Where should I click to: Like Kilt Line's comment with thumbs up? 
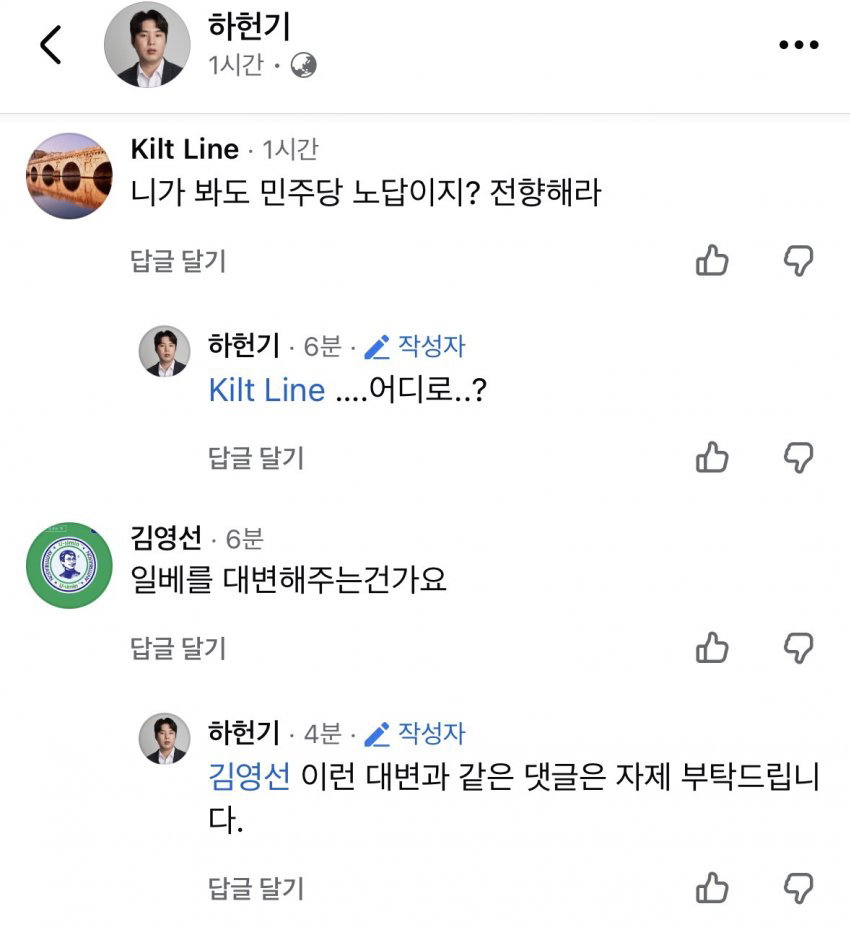click(712, 260)
